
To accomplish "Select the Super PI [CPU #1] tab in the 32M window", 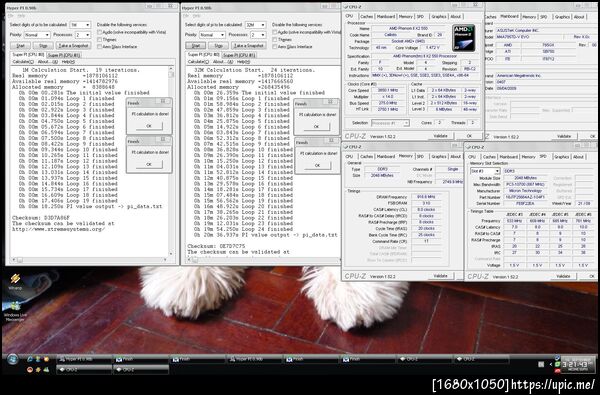I will (x=239, y=55).
